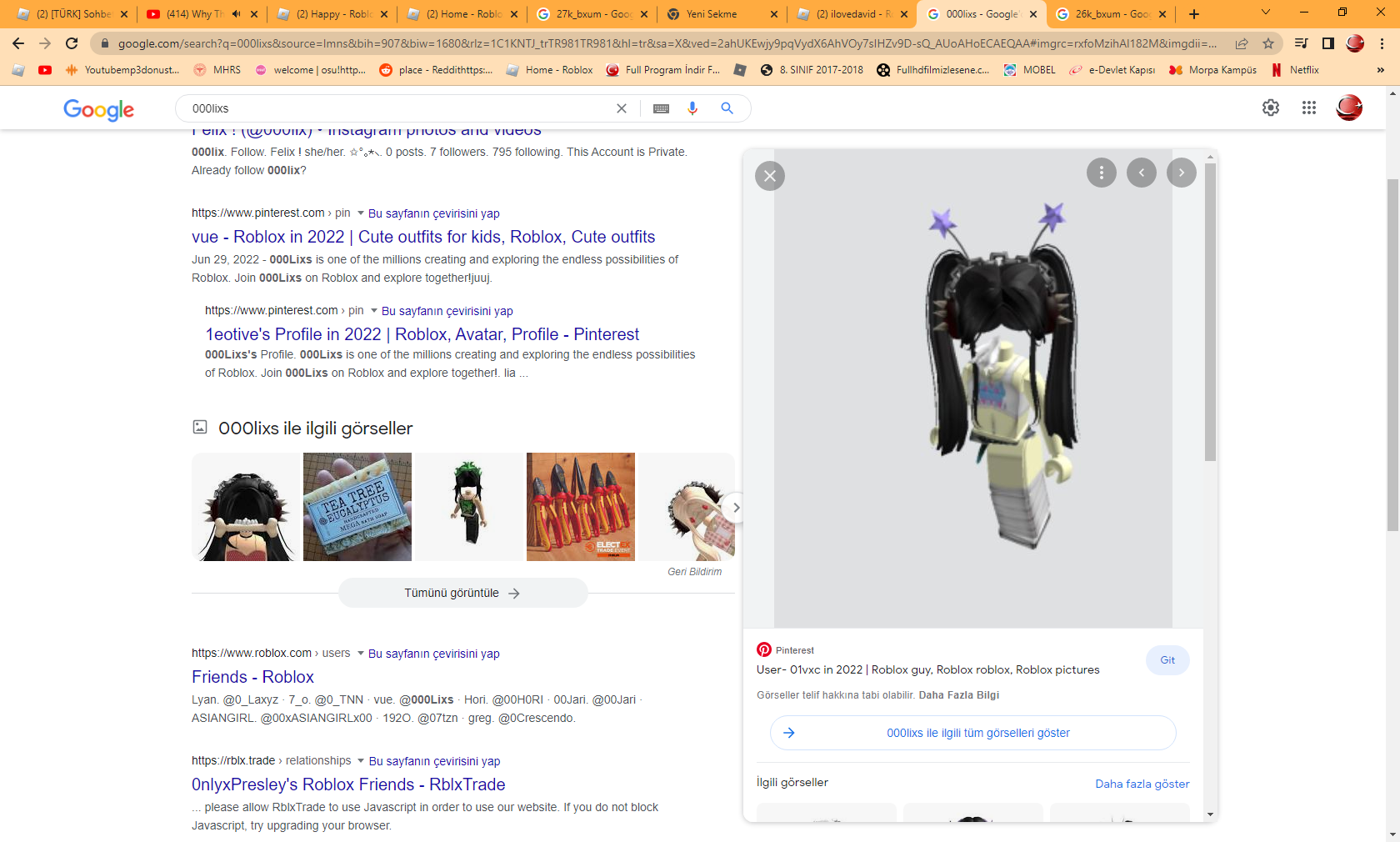The width and height of the screenshot is (1400, 842).
Task: Mute the YouTube tab audio icon
Action: (x=237, y=14)
